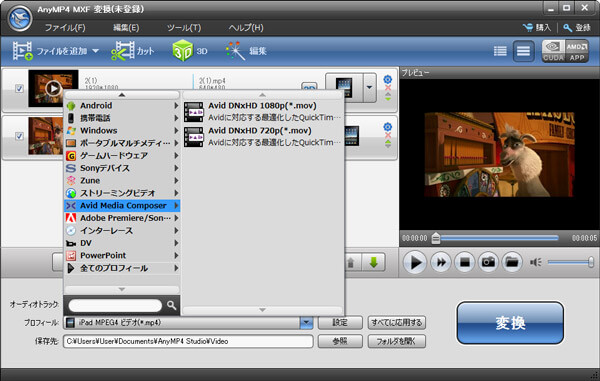The height and width of the screenshot is (381, 600).
Task: Switch to compact list view icon
Action: click(x=523, y=51)
